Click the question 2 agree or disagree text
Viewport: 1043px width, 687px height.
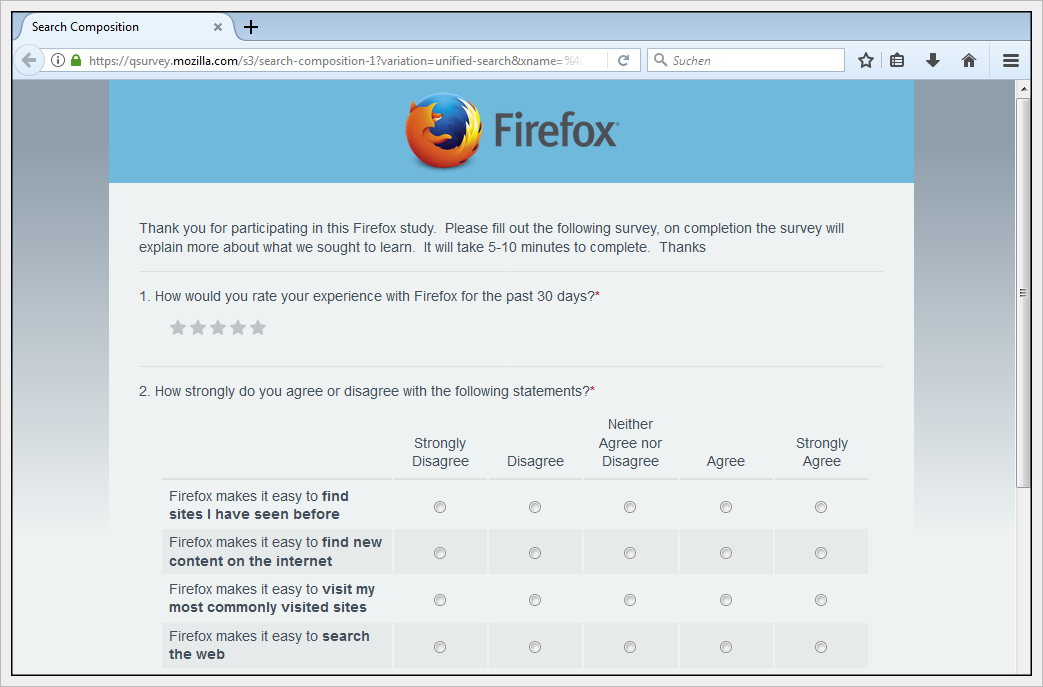tap(367, 391)
